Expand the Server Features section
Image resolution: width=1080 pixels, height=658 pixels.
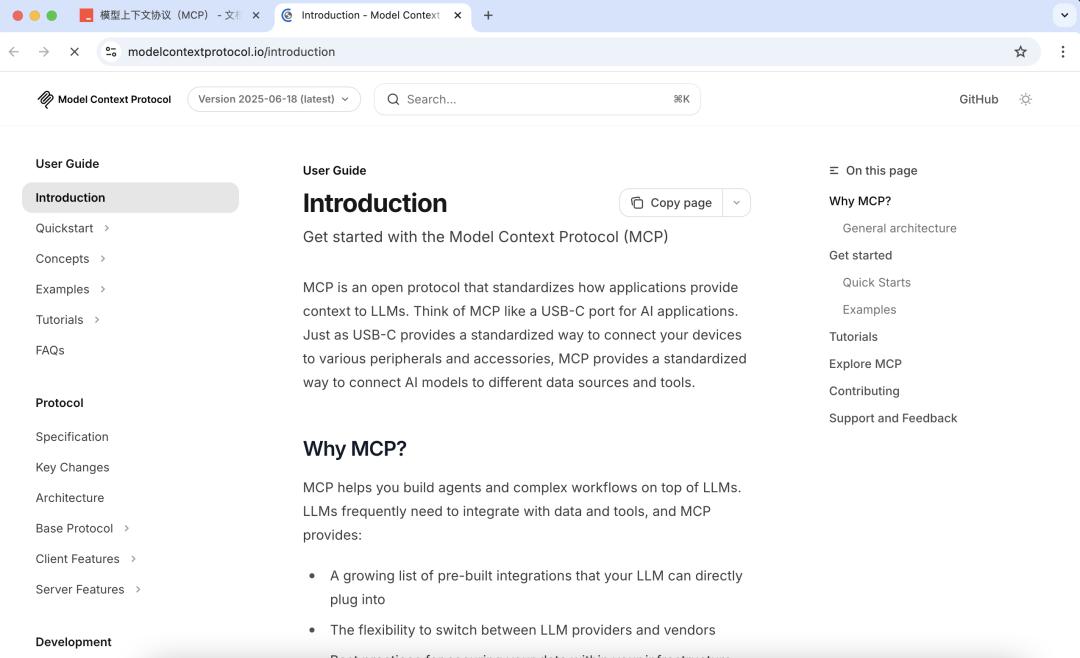138,589
